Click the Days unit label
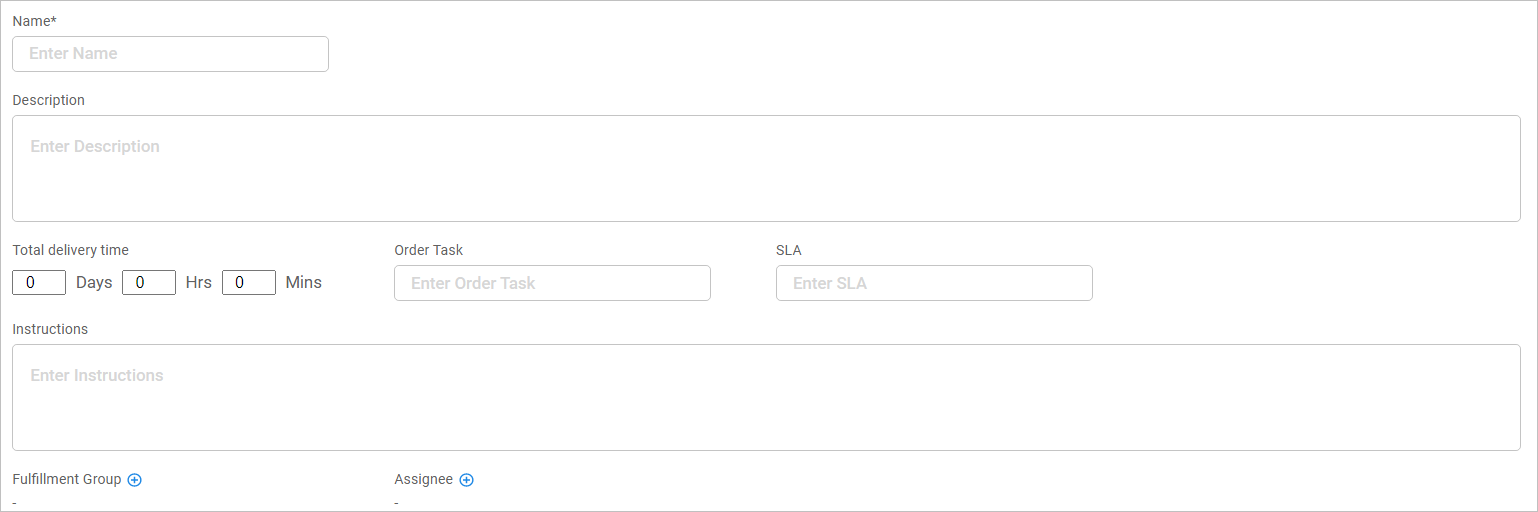The image size is (1538, 512). click(x=94, y=282)
